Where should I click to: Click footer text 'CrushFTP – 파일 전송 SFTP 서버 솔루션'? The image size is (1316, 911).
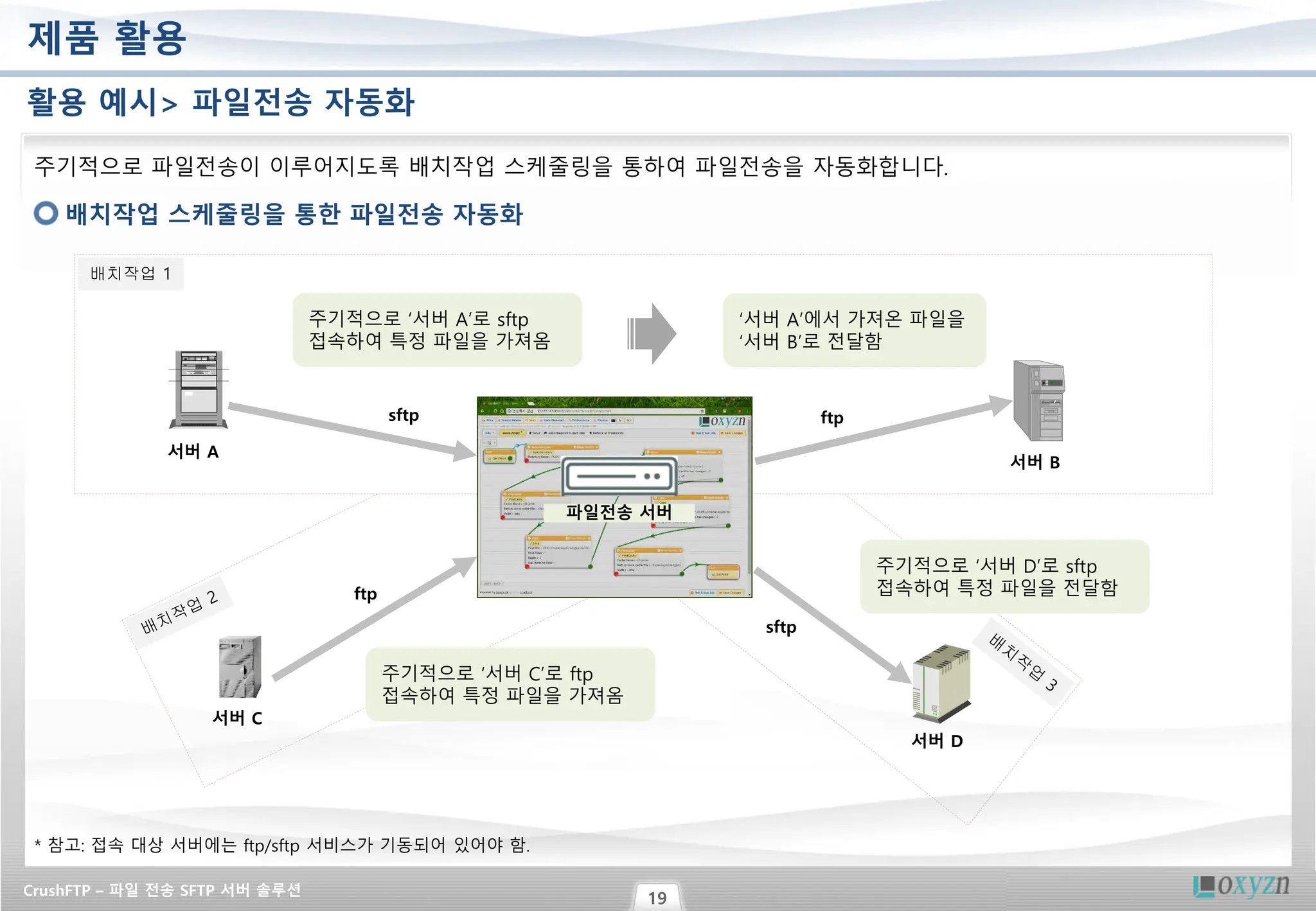(162, 890)
